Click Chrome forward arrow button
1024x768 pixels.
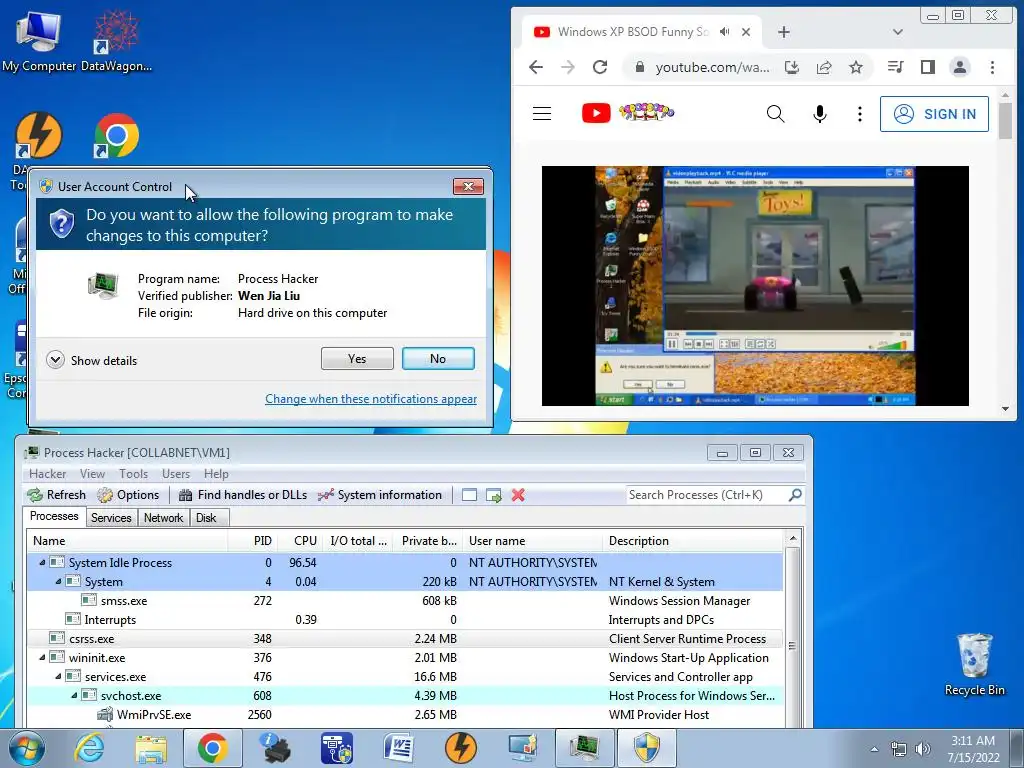568,67
